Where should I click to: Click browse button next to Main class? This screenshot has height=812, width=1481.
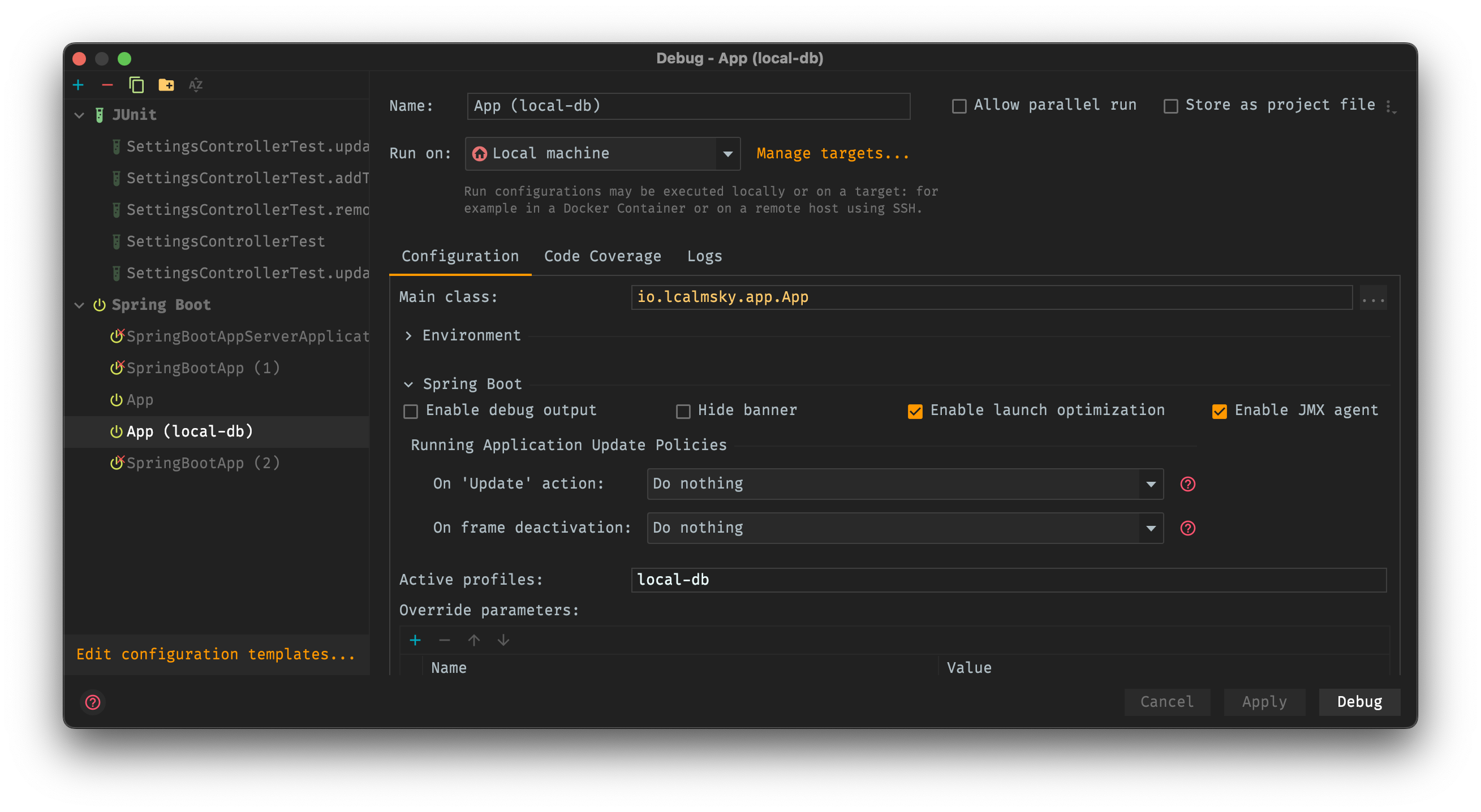pyautogui.click(x=1373, y=297)
